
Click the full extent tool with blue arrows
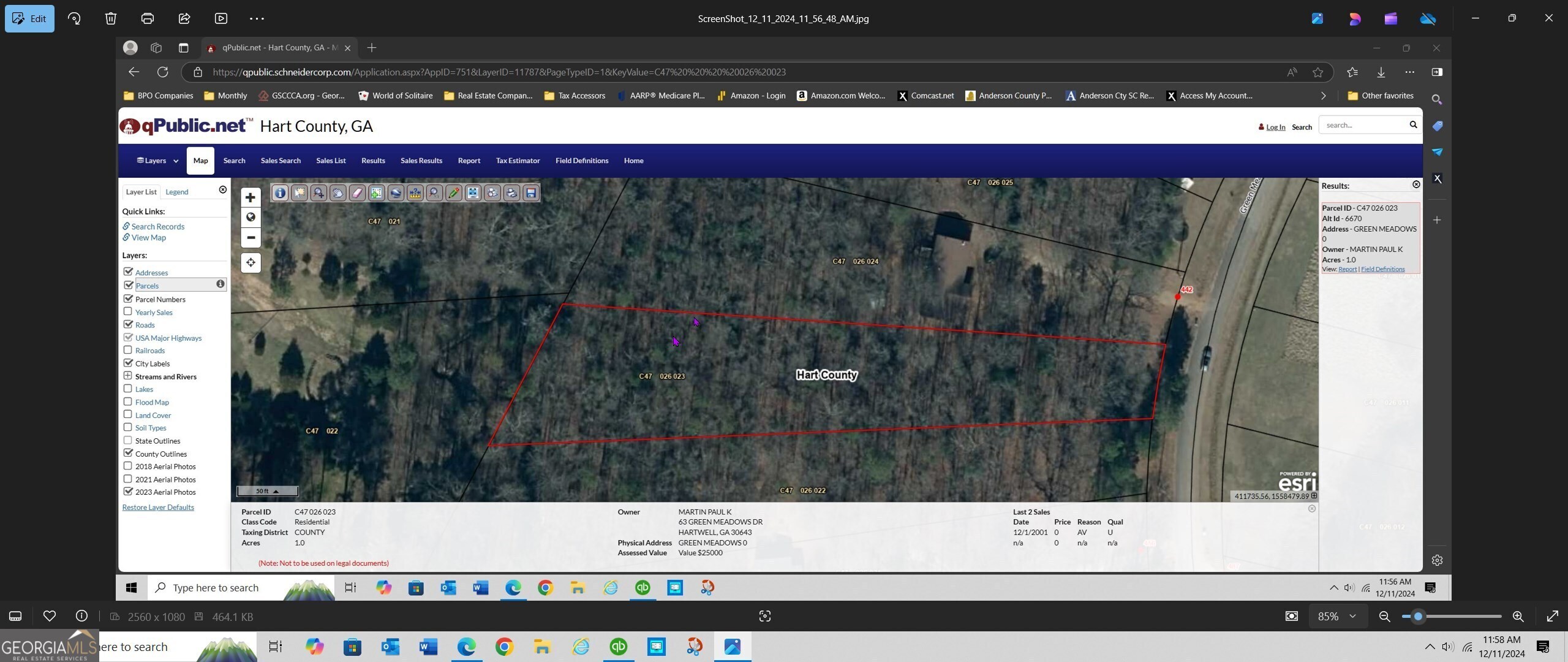click(473, 193)
